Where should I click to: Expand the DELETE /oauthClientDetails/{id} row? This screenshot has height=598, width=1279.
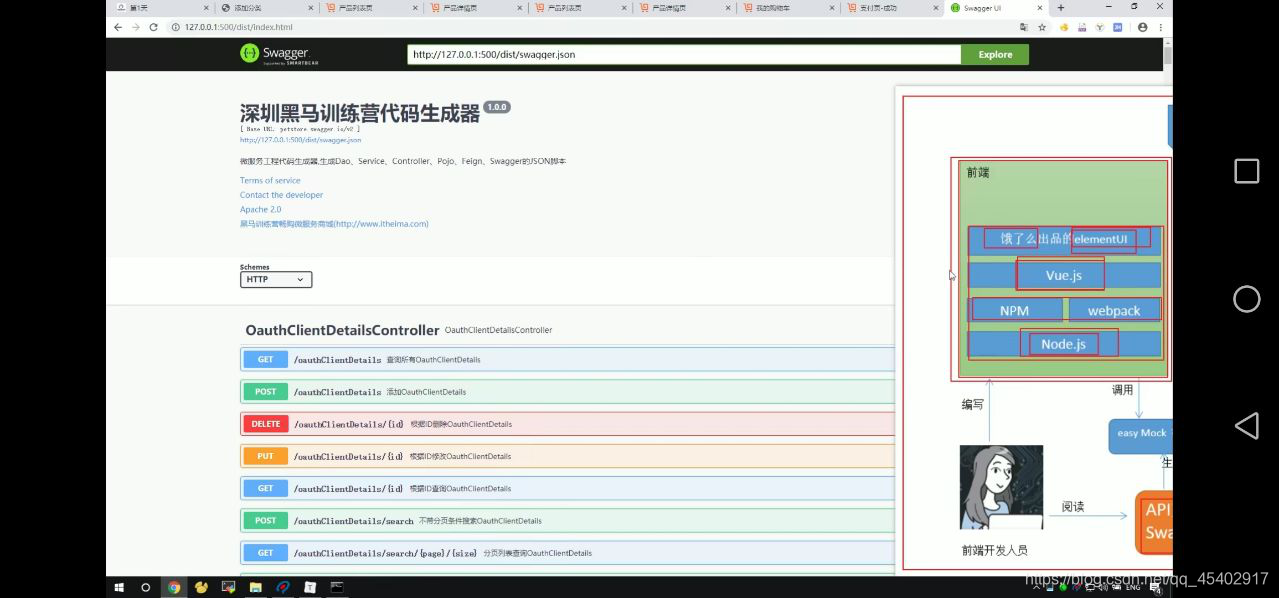[567, 424]
